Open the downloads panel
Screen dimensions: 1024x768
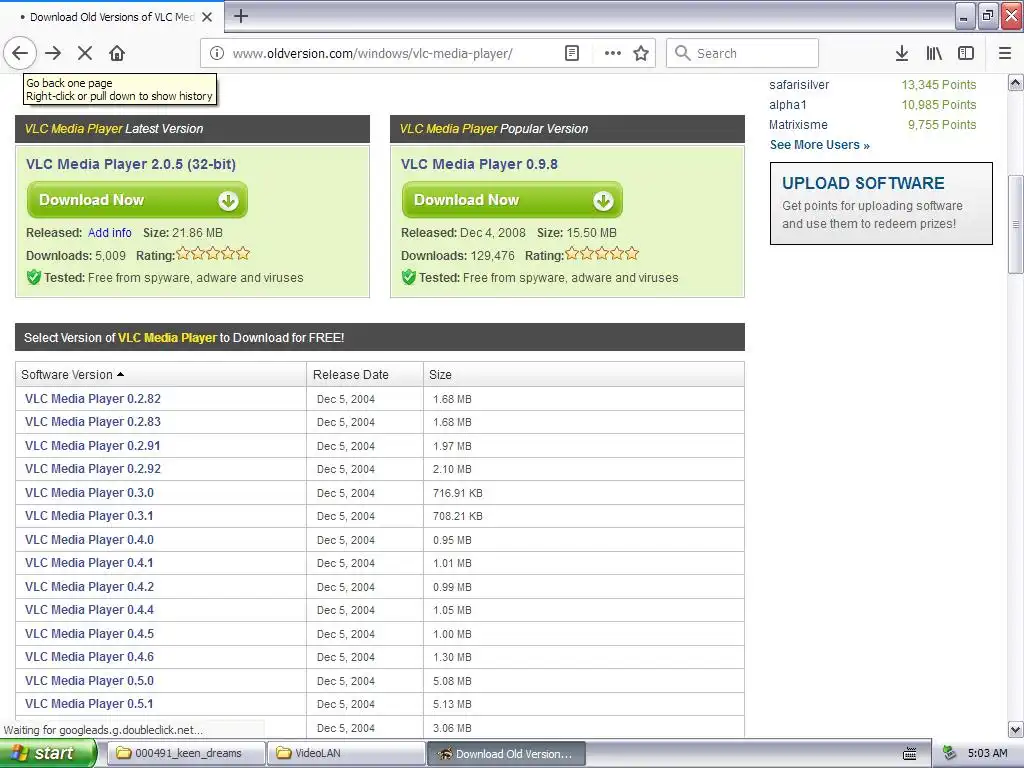[x=902, y=53]
